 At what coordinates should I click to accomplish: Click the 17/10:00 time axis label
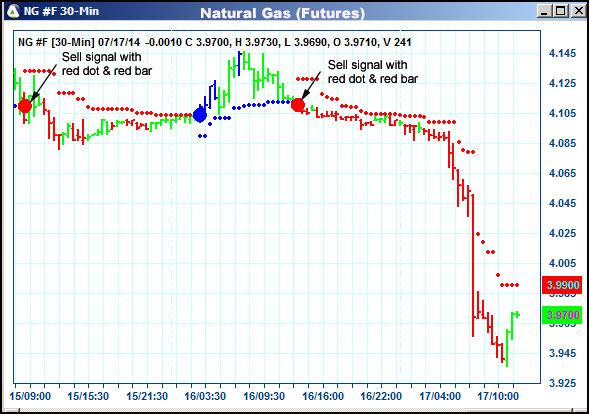(498, 396)
